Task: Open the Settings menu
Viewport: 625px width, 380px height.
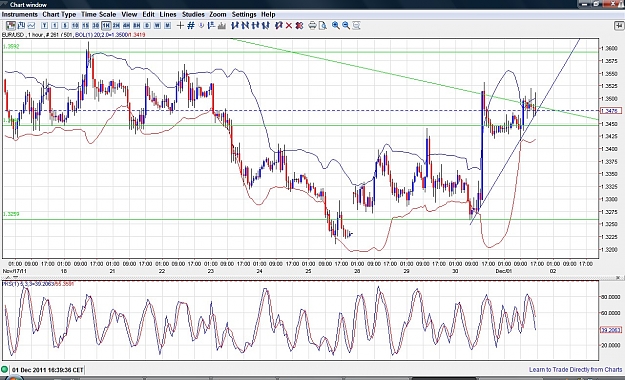Action: tap(244, 14)
